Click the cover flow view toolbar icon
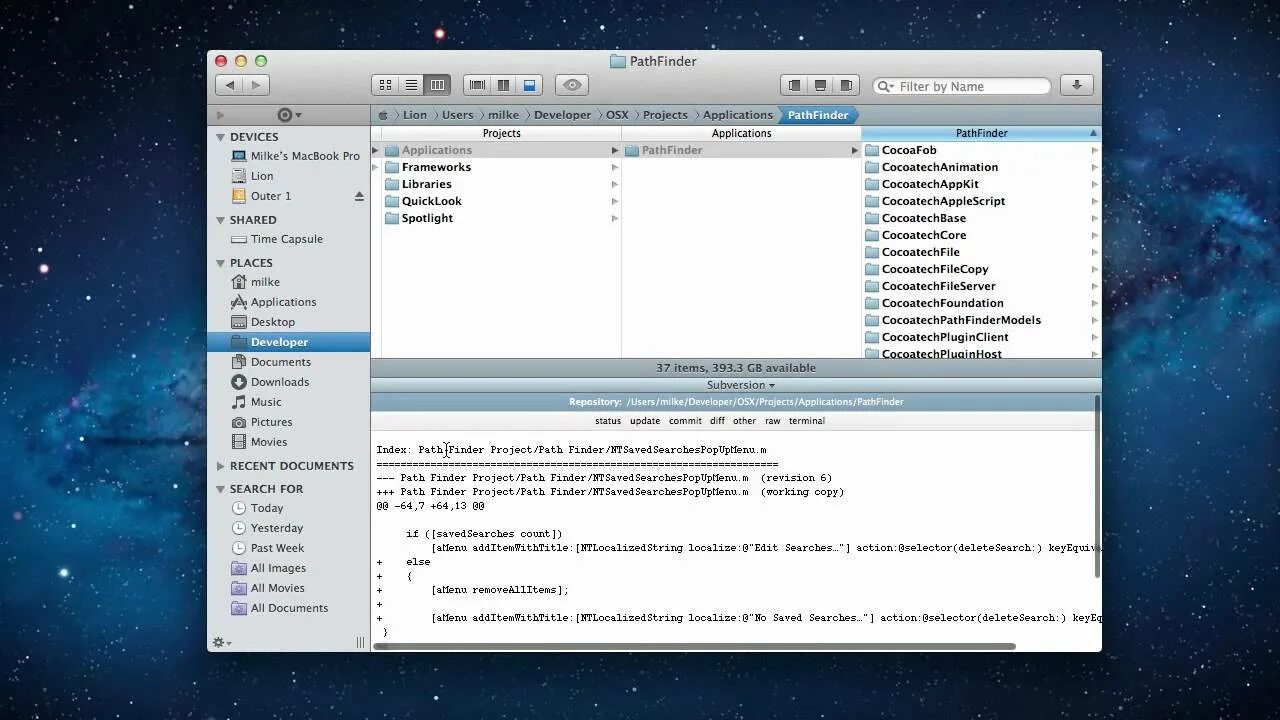This screenshot has width=1280, height=720. tap(477, 86)
